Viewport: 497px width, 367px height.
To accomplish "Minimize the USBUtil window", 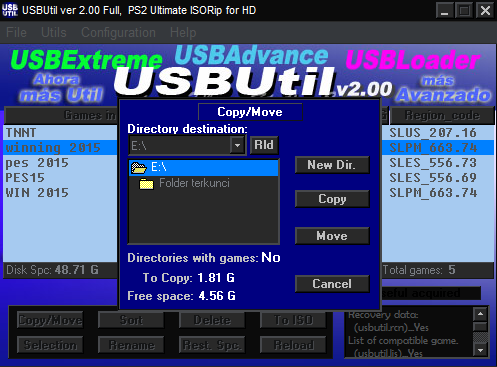I will (444, 10).
